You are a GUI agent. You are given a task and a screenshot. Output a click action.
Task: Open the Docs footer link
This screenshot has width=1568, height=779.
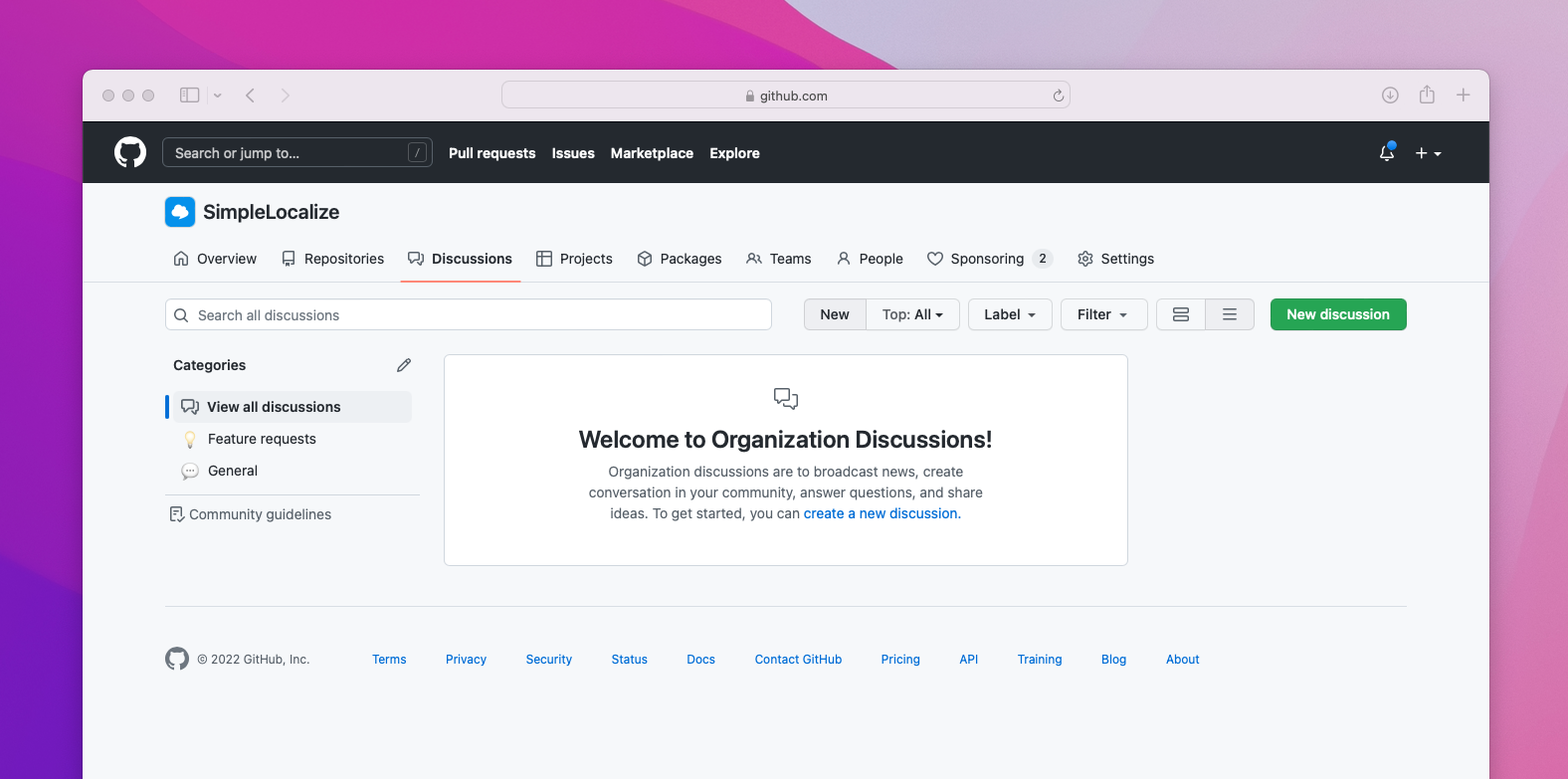point(700,660)
